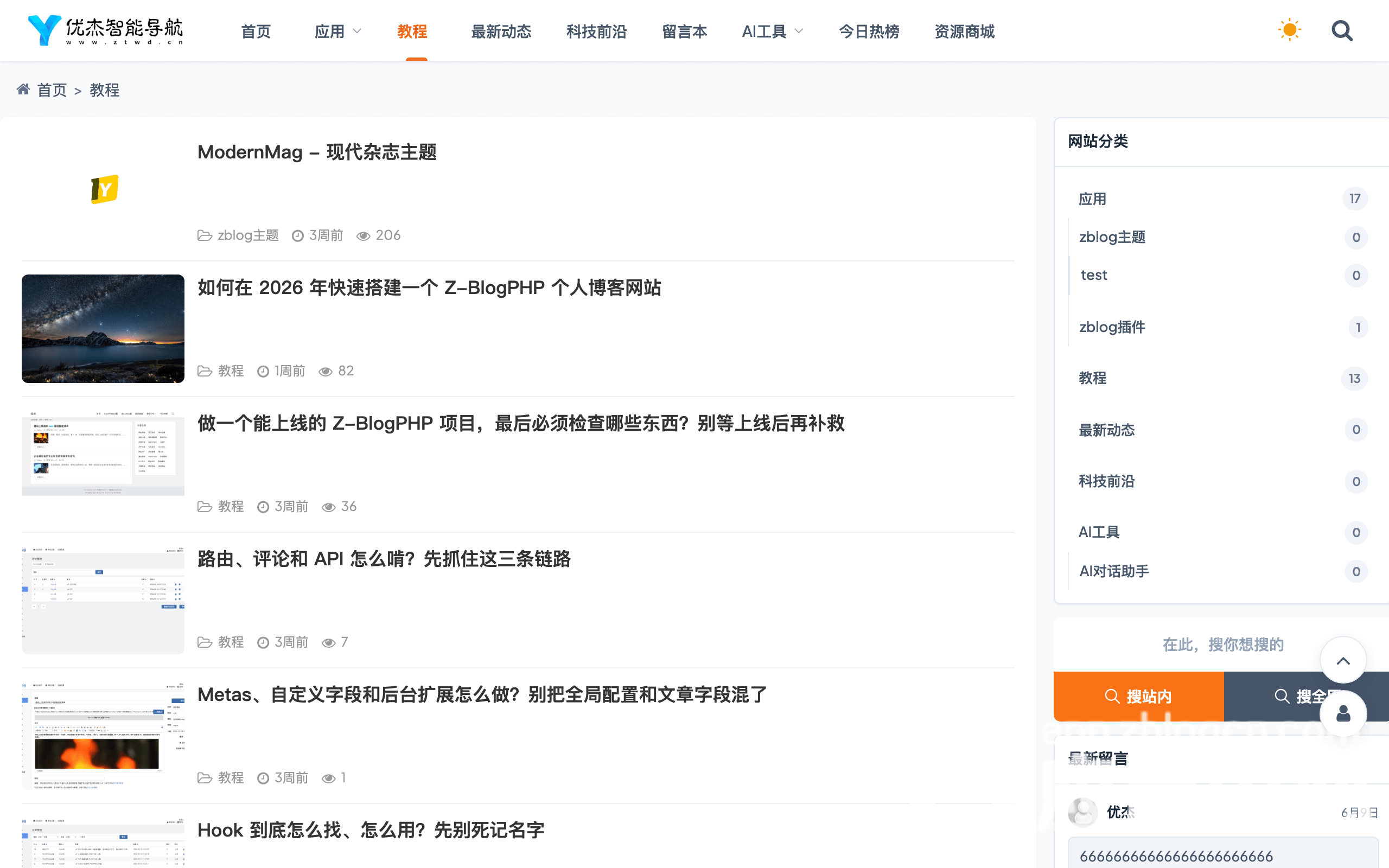Click the 优杰智能导航 site logo
Image resolution: width=1389 pixels, height=868 pixels.
pos(105,30)
